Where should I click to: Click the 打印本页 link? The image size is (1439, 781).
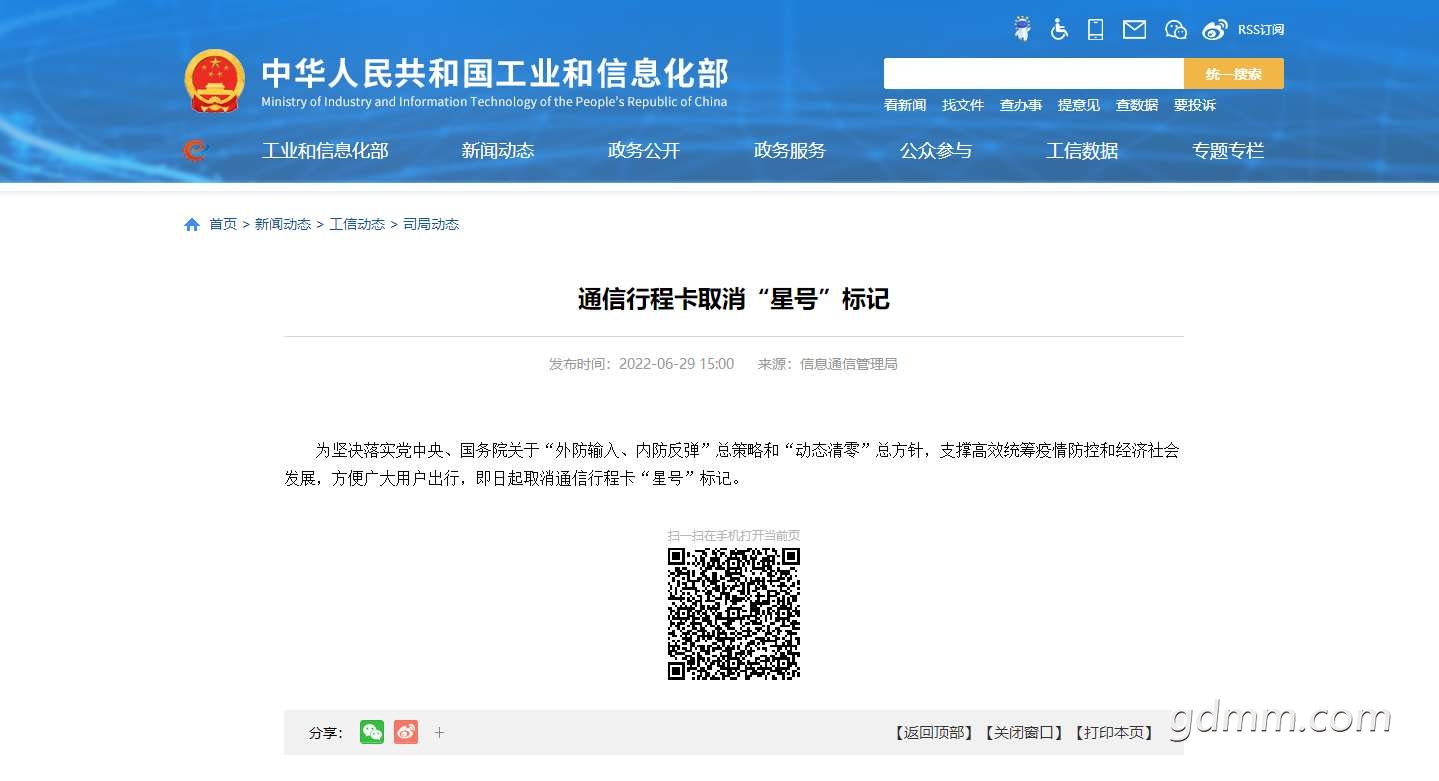click(1114, 733)
